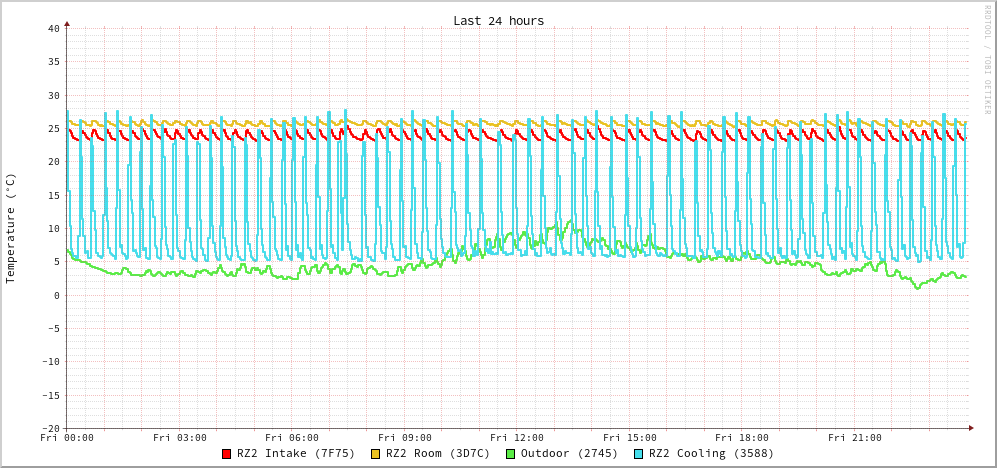Image resolution: width=997 pixels, height=468 pixels.
Task: Click the RRDTOOL / TOBI OETIKER watermark
Action: pos(986,59)
